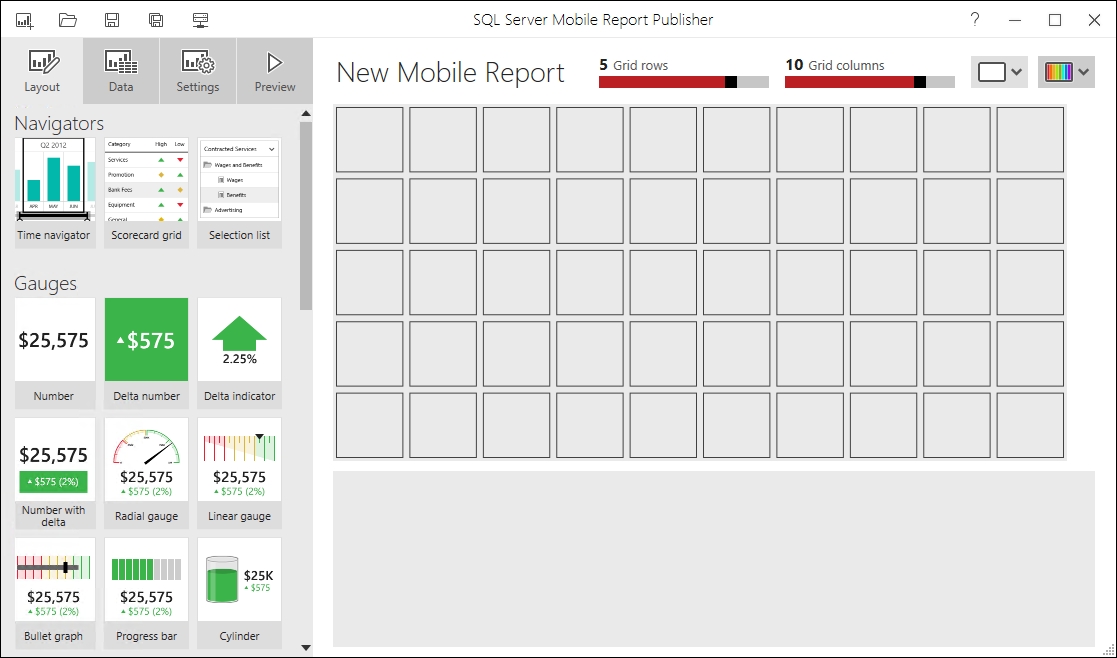Open the color palette dropdown
This screenshot has width=1117, height=658.
pyautogui.click(x=1066, y=72)
